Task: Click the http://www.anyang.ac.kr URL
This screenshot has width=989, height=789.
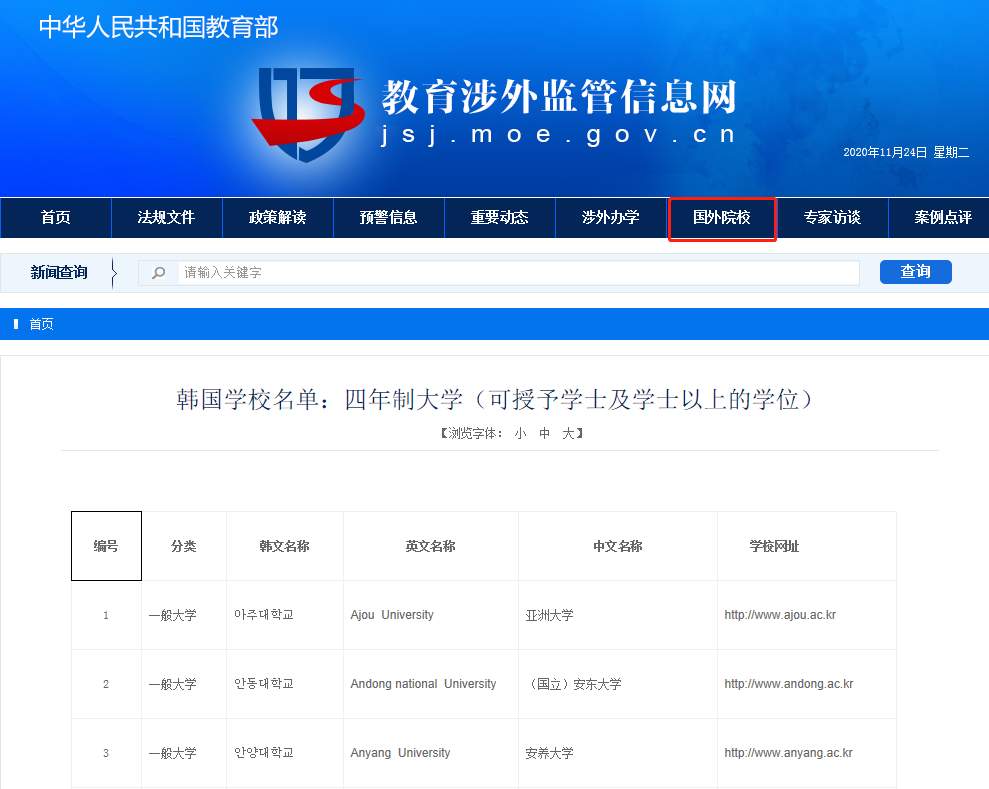Action: 788,752
